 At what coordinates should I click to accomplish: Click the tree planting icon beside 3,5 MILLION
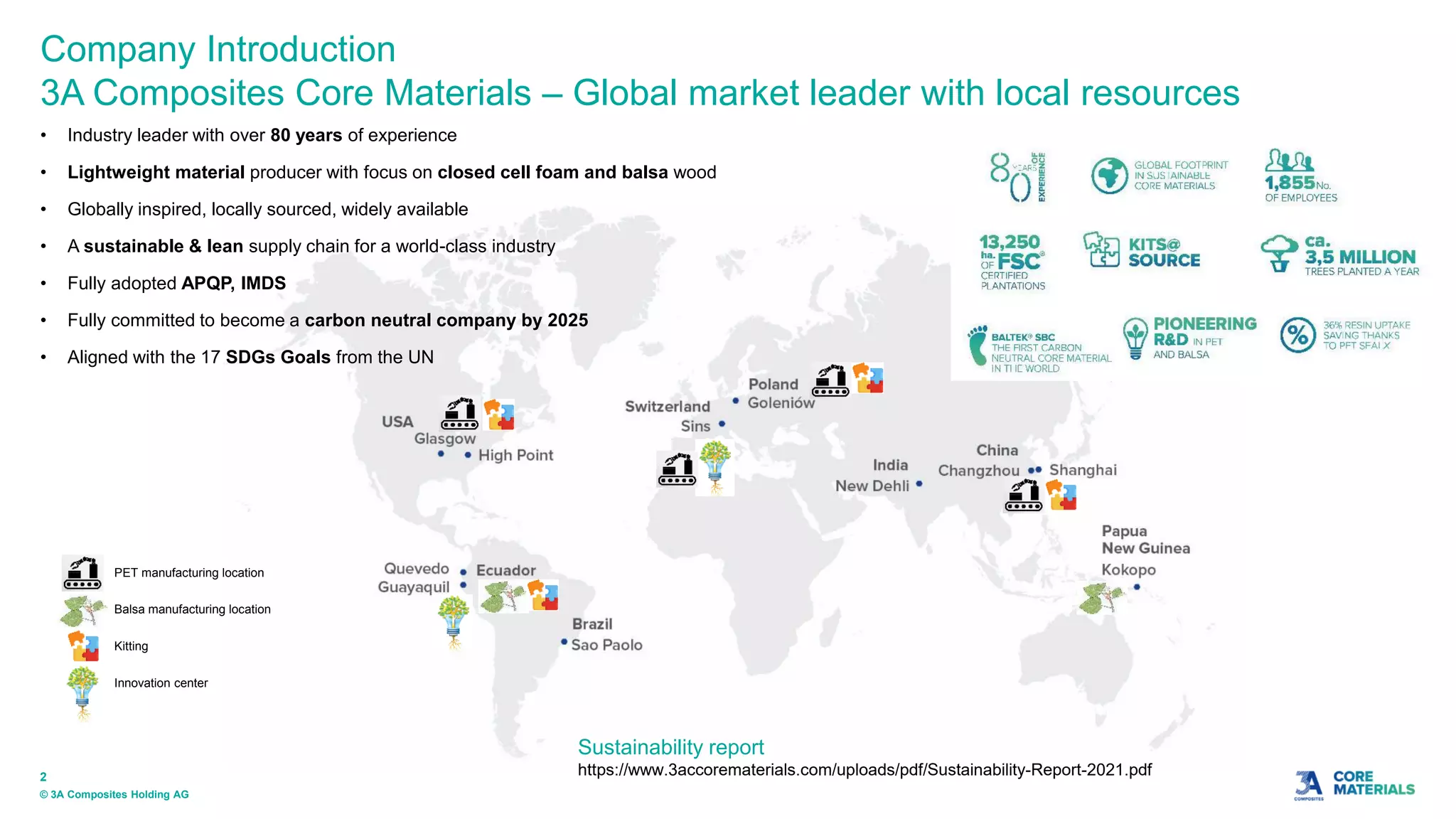[x=1280, y=254]
